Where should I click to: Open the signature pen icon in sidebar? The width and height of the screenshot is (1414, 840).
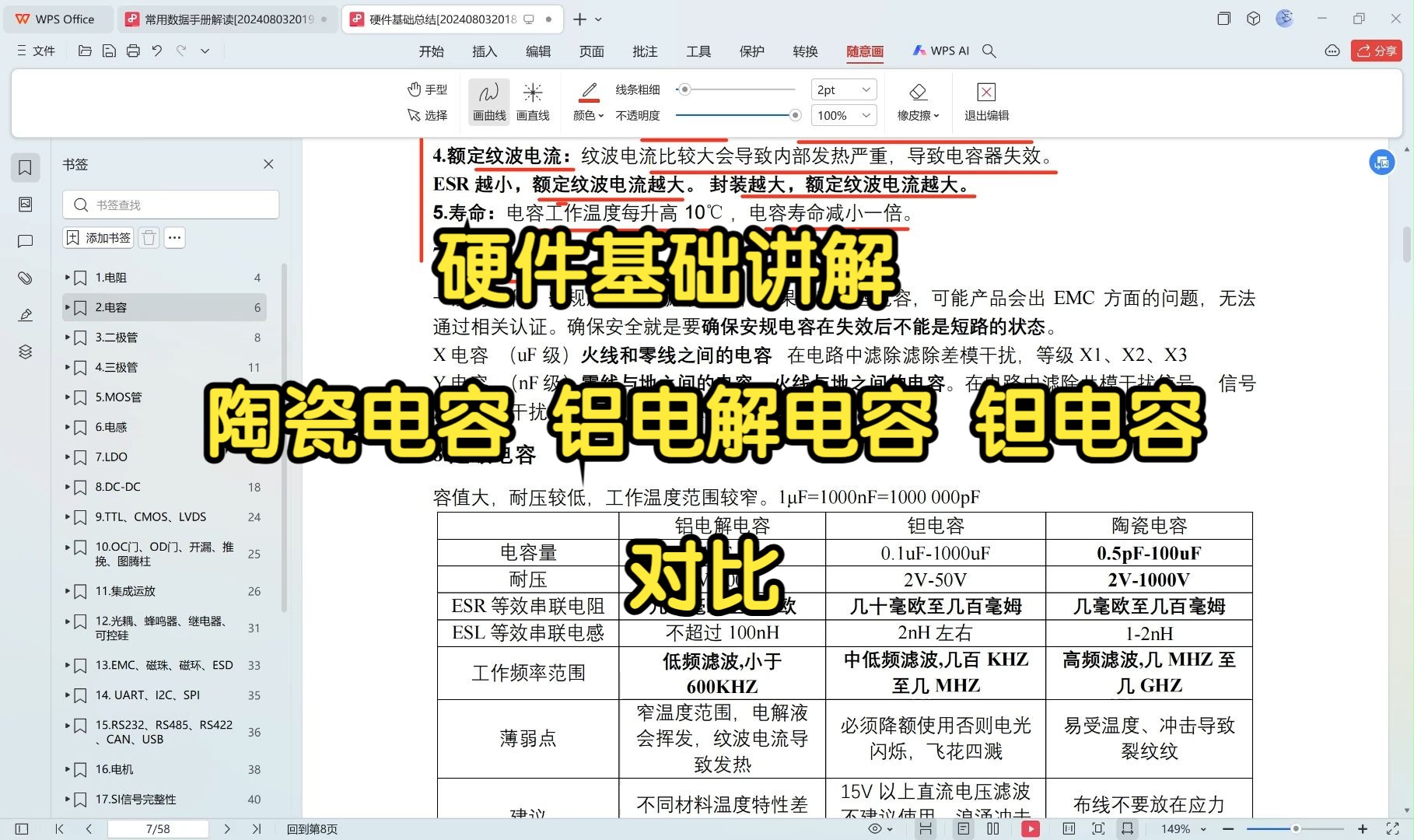tap(25, 315)
